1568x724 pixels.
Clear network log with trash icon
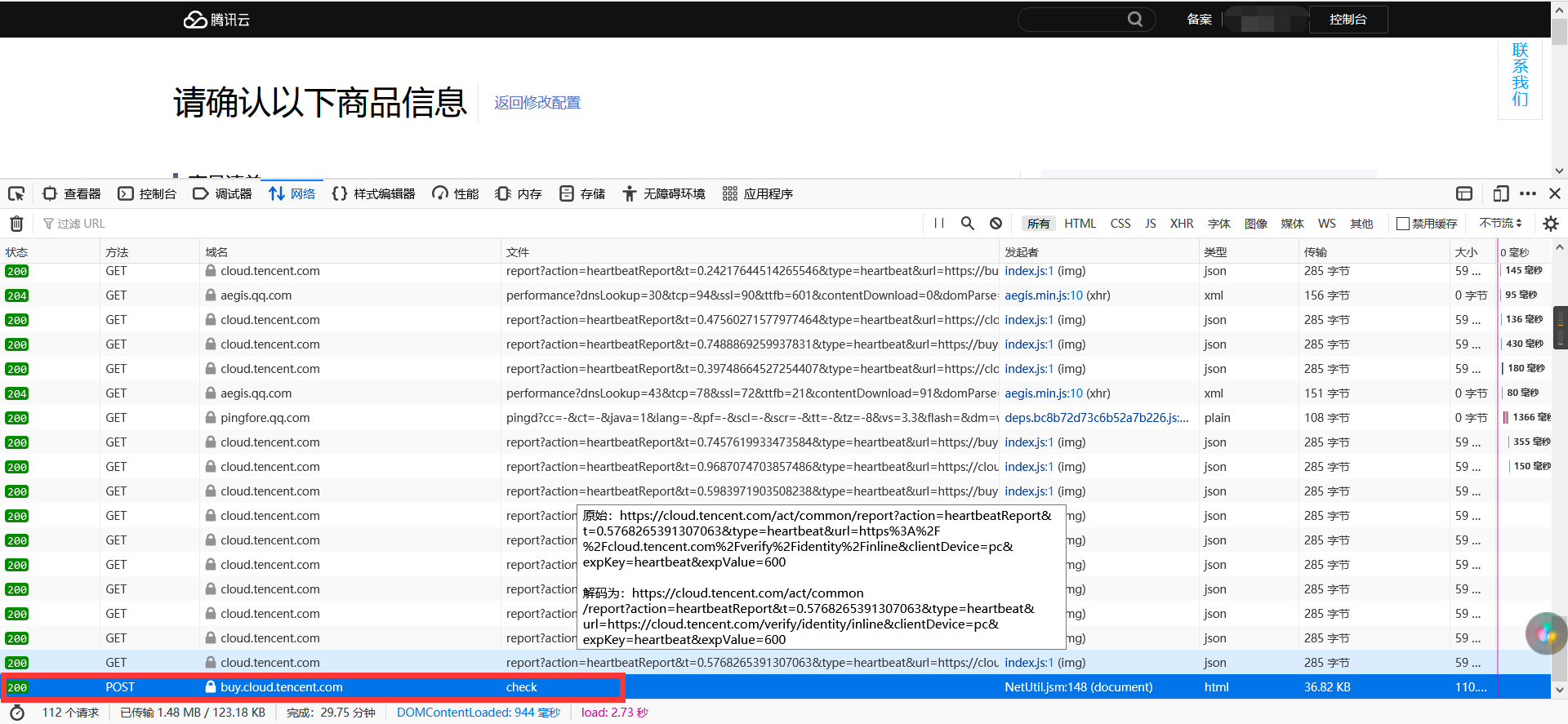tap(16, 223)
